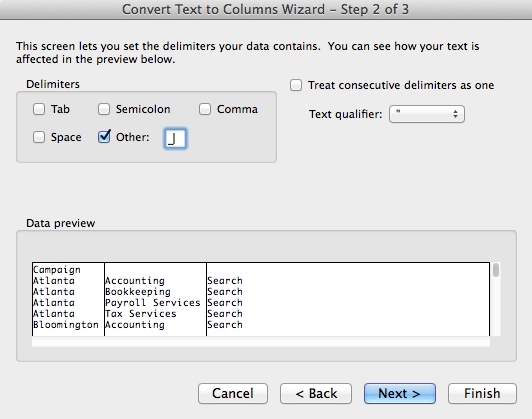
Task: Click the Other delimiter text field
Action: pyautogui.click(x=175, y=138)
